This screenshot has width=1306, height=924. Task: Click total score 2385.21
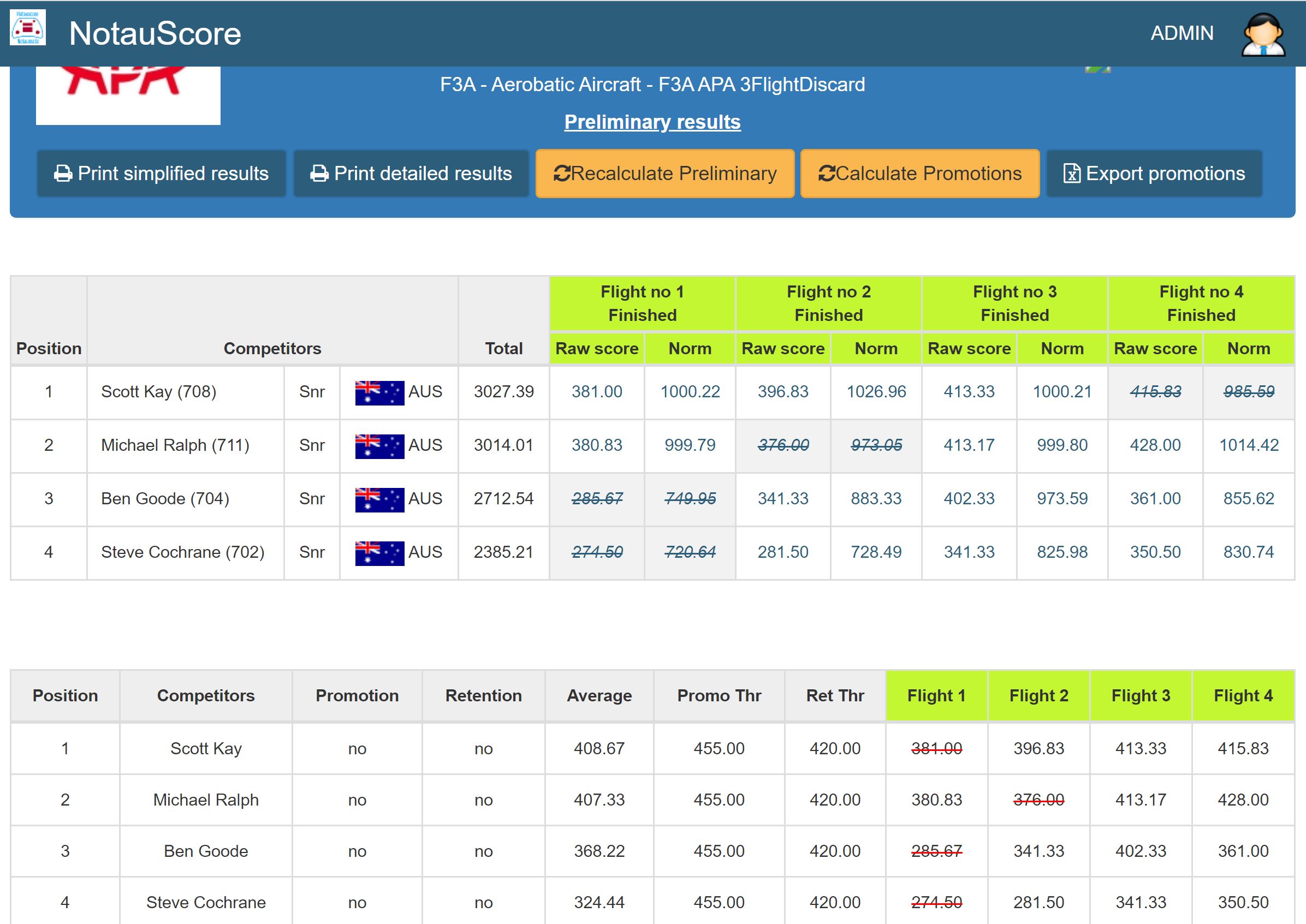pos(503,552)
